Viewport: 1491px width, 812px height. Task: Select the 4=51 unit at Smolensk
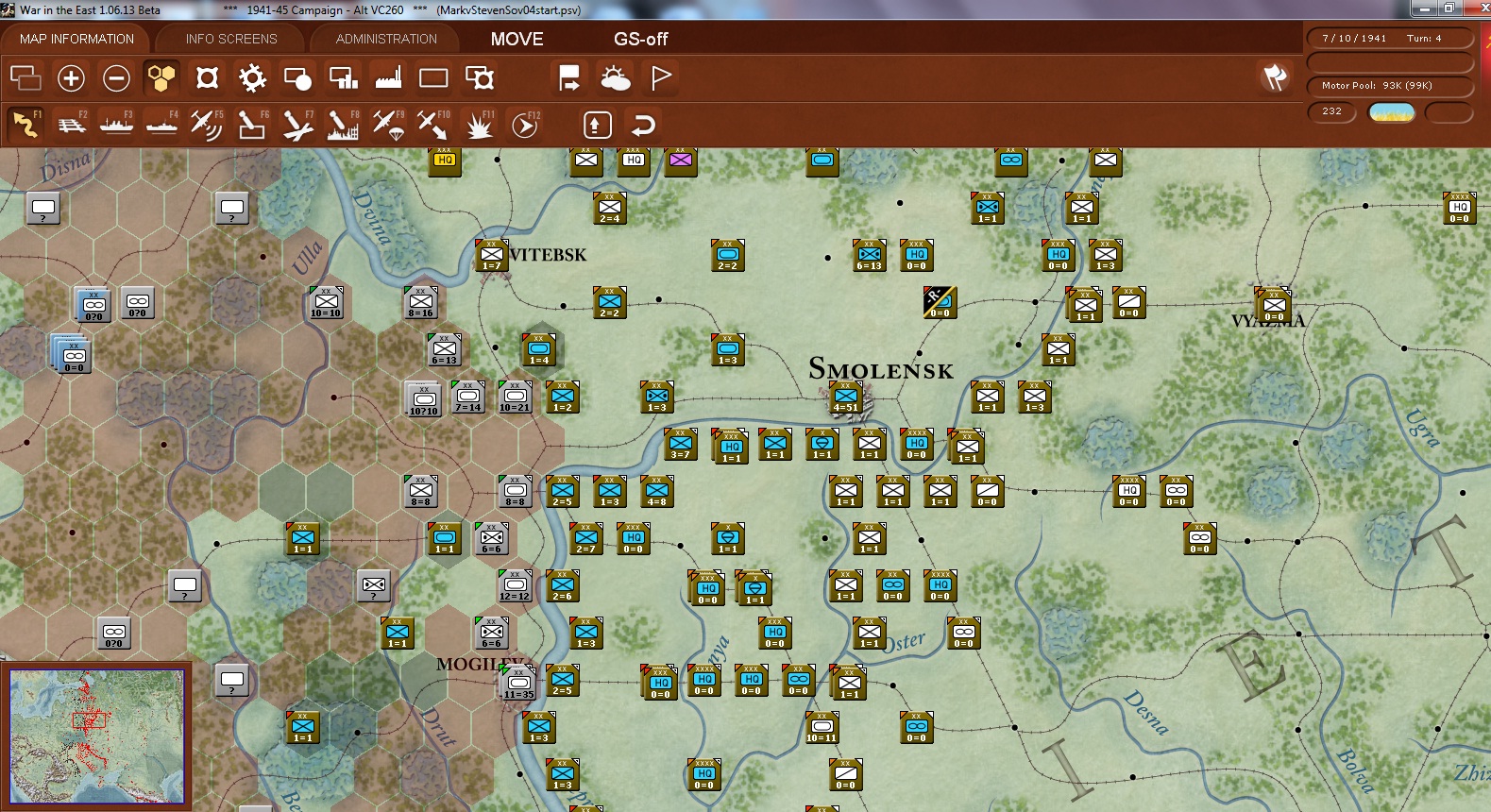(846, 398)
